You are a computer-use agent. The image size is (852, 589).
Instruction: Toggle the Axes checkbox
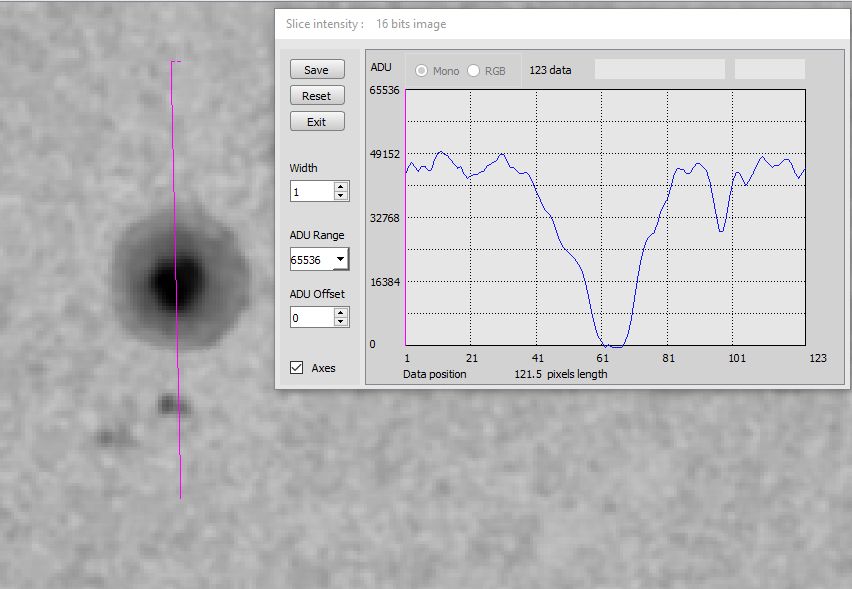[297, 368]
